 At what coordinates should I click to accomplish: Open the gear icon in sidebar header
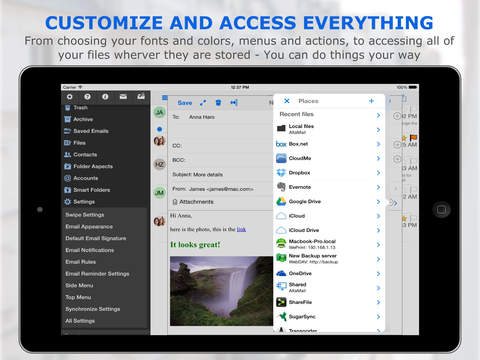pos(69,97)
